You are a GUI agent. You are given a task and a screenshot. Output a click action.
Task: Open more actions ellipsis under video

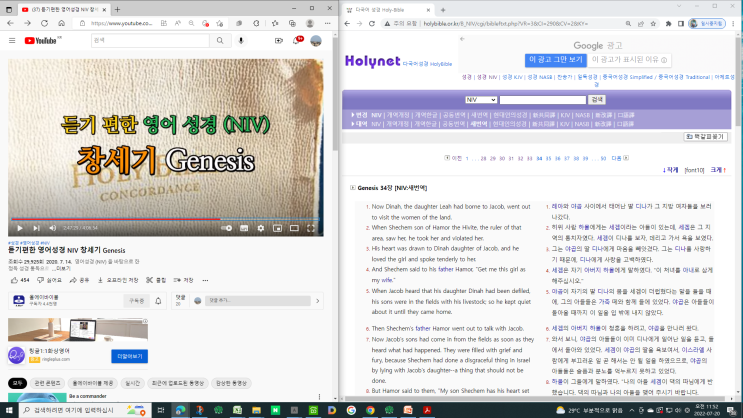[x=205, y=280]
